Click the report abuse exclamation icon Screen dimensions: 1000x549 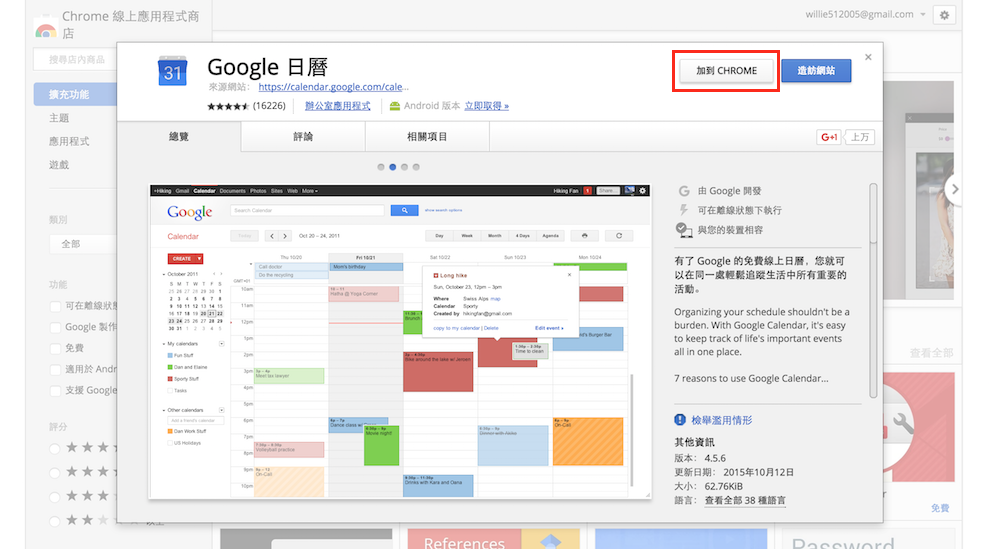pyautogui.click(x=680, y=420)
